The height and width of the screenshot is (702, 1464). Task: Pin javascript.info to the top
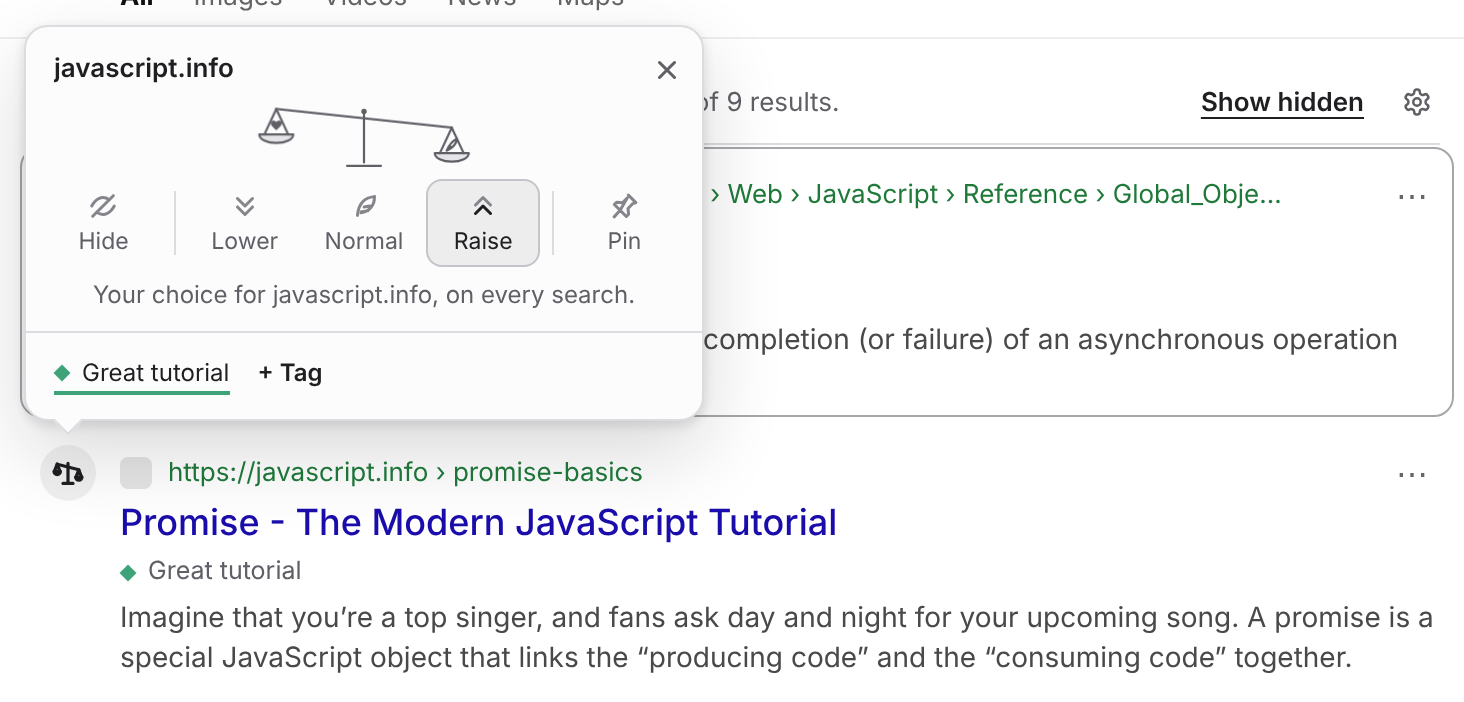(x=624, y=223)
